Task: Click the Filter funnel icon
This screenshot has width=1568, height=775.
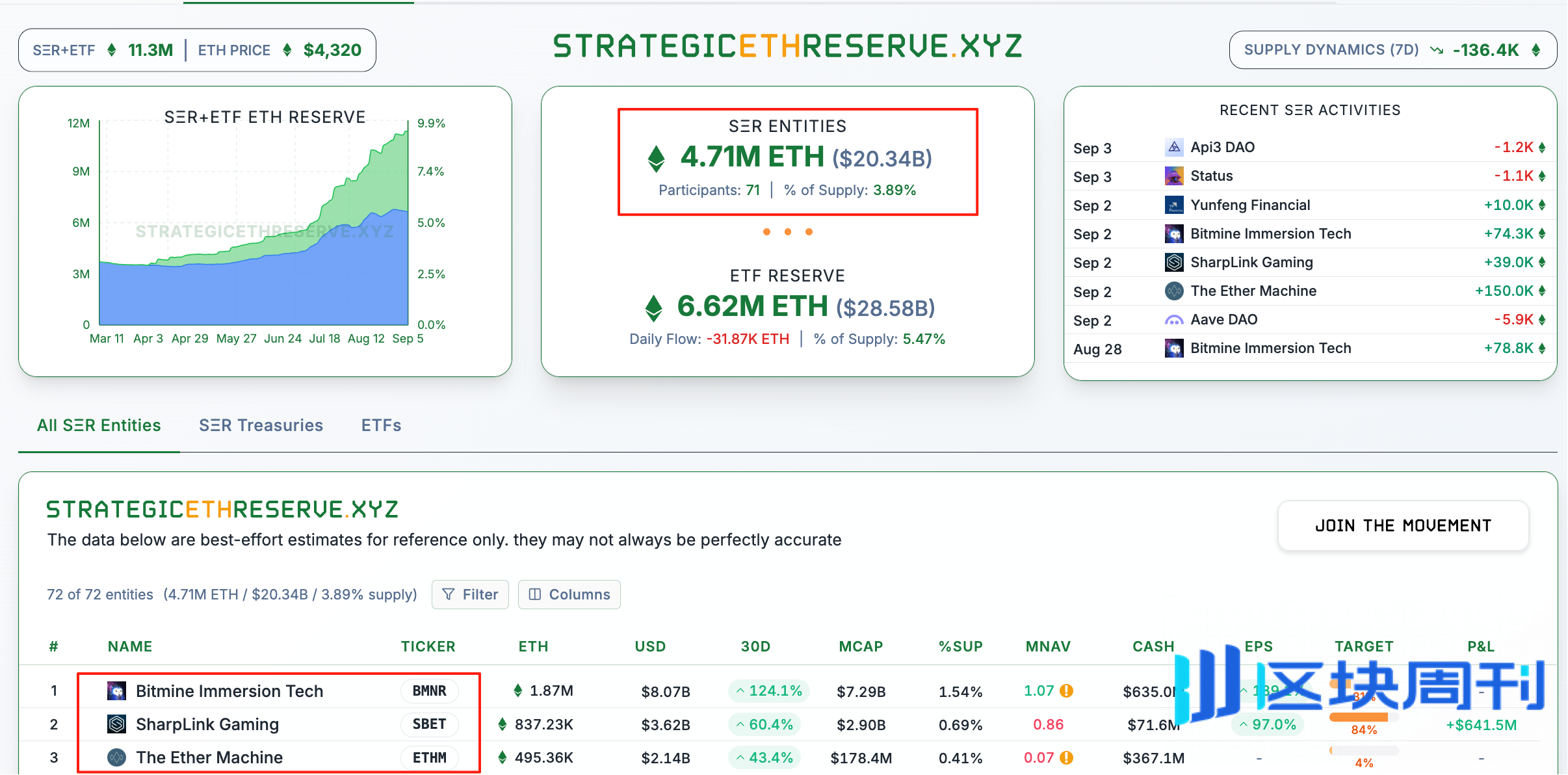Action: (x=449, y=594)
